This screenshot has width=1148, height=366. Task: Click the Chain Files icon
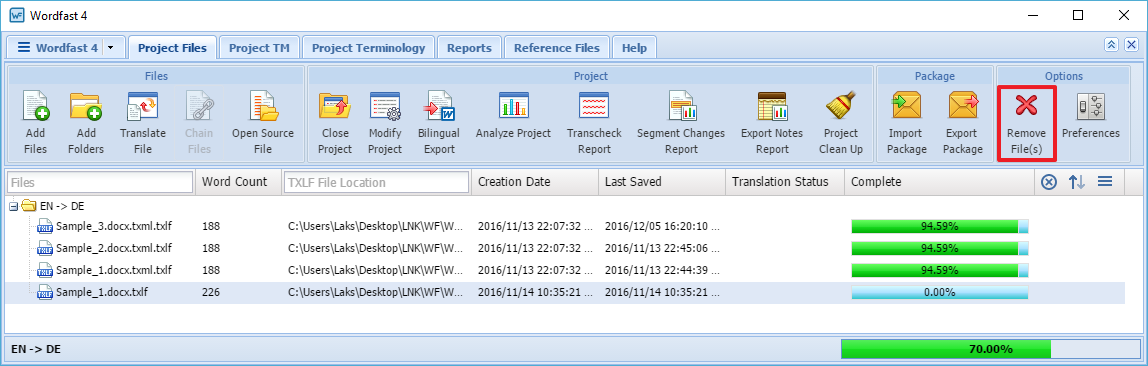coord(198,106)
